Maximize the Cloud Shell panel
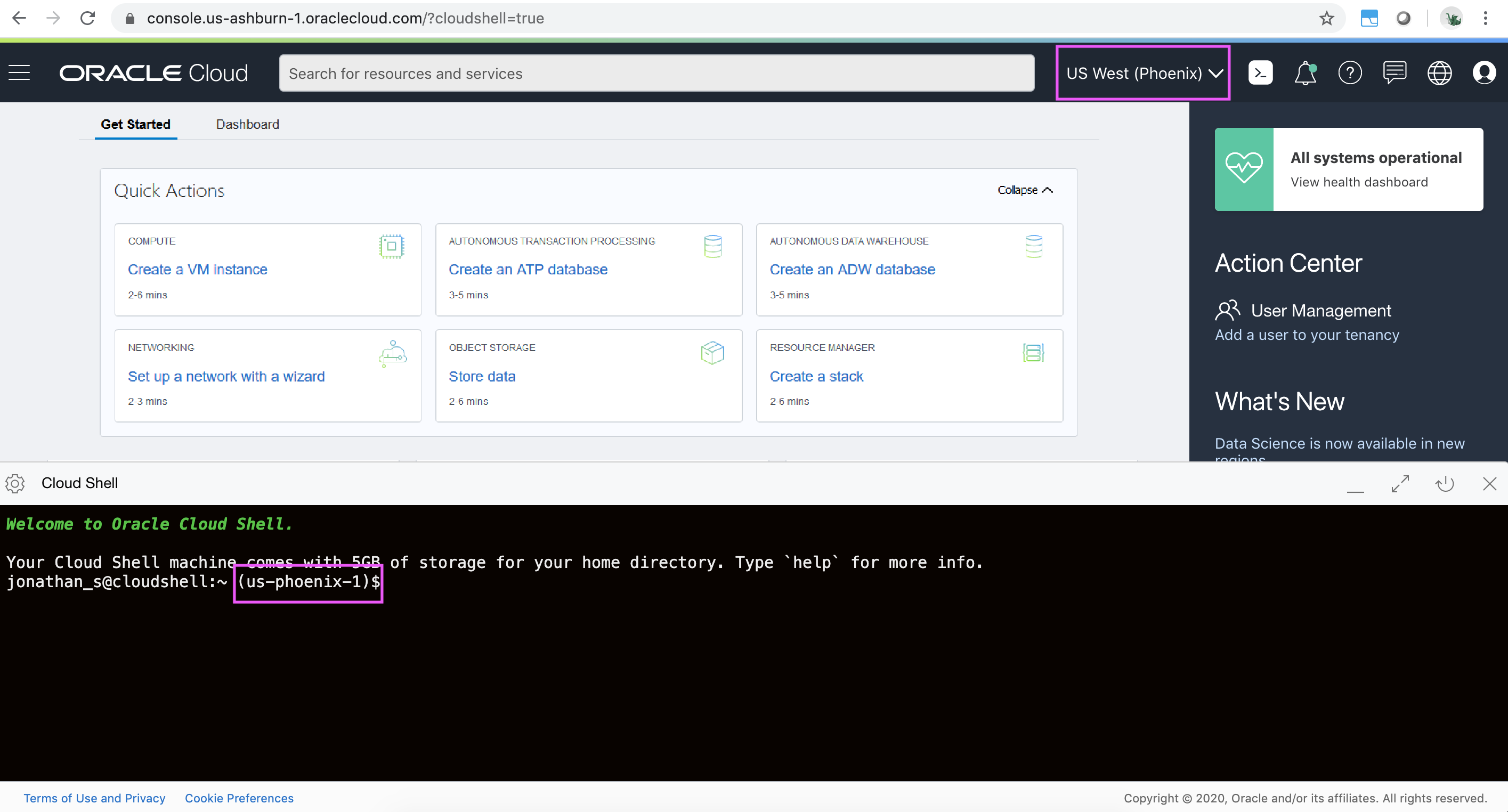 pyautogui.click(x=1400, y=484)
